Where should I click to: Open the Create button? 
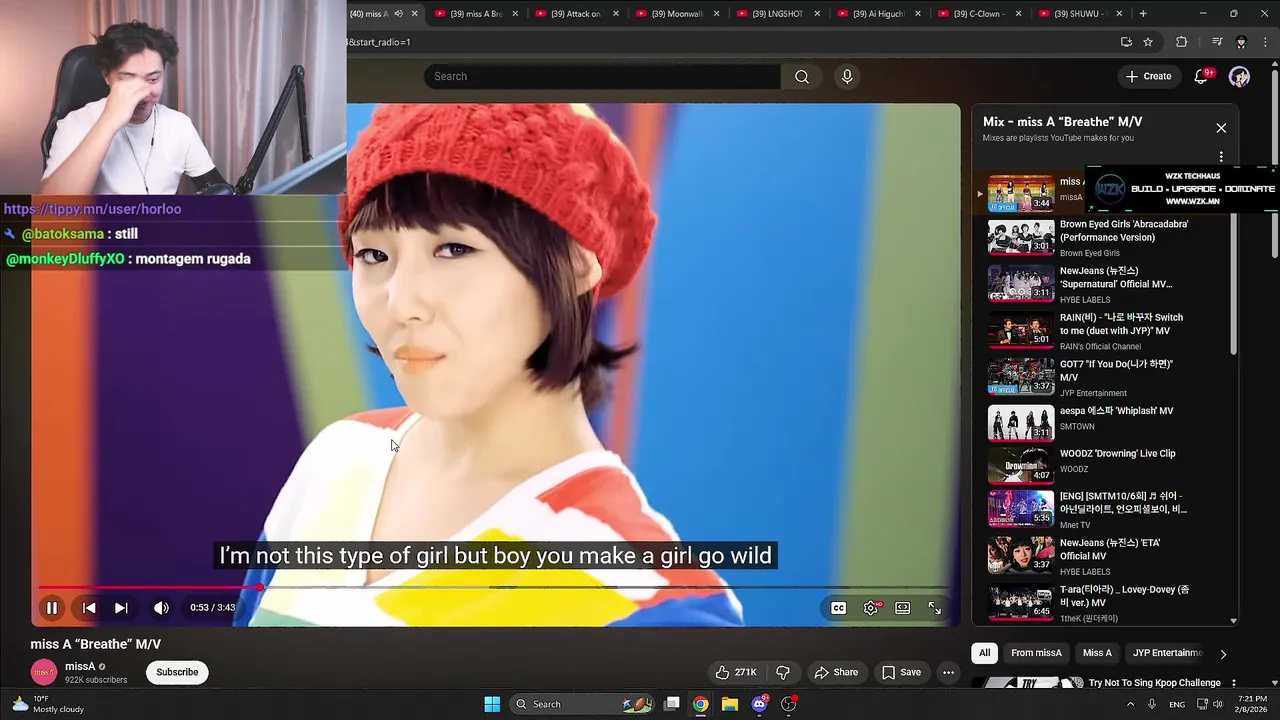(x=1148, y=76)
